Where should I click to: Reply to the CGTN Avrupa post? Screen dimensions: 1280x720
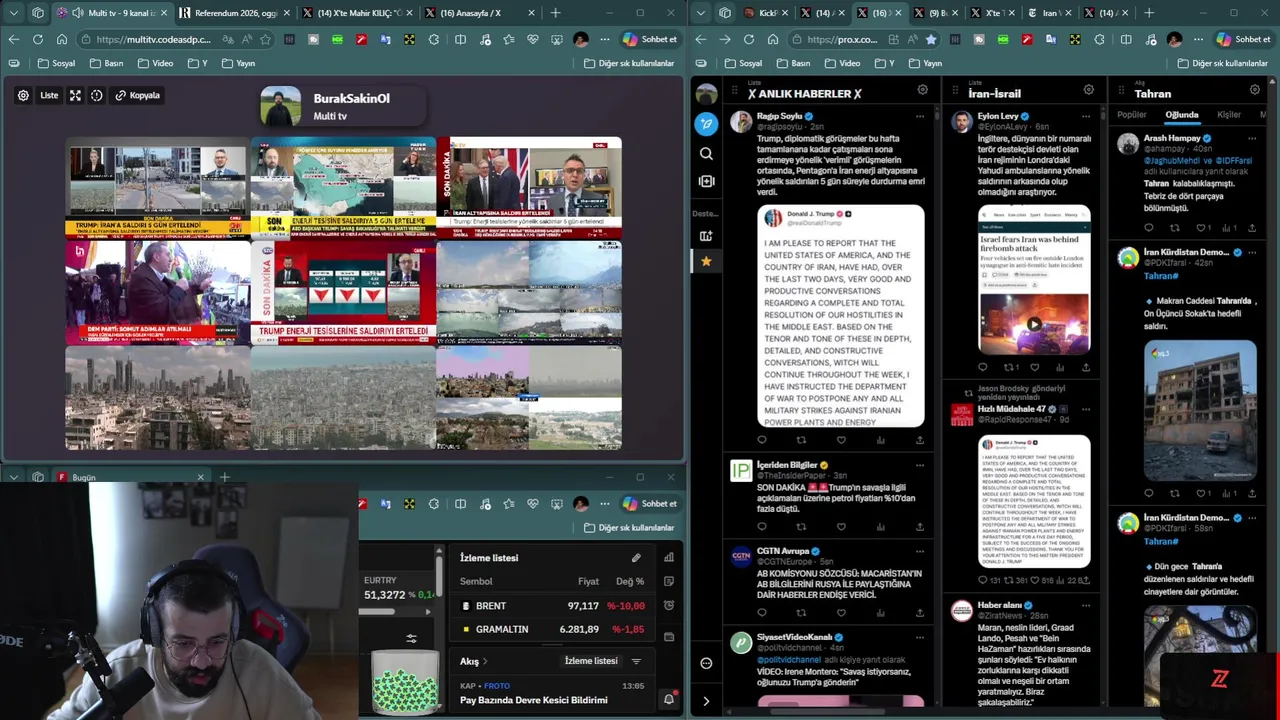pyautogui.click(x=762, y=612)
